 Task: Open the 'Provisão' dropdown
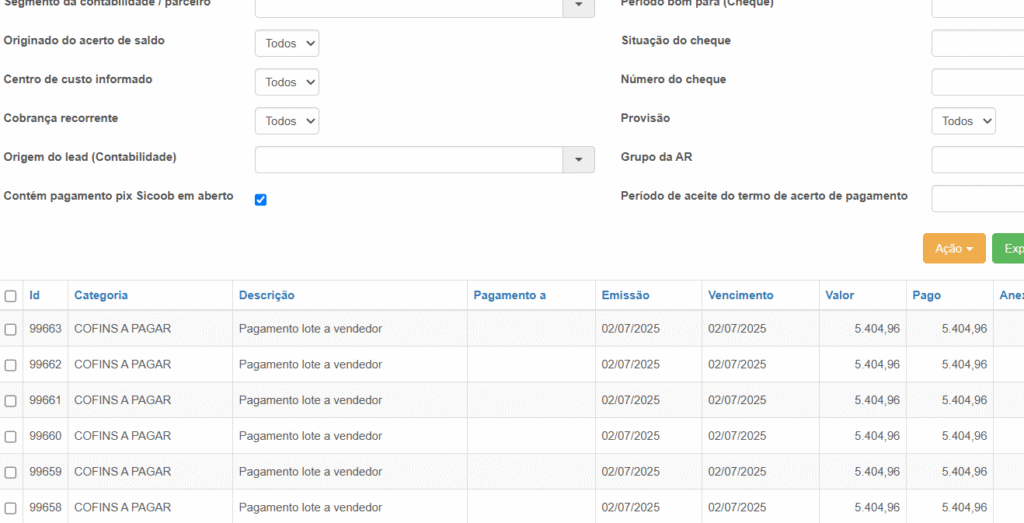tap(963, 121)
